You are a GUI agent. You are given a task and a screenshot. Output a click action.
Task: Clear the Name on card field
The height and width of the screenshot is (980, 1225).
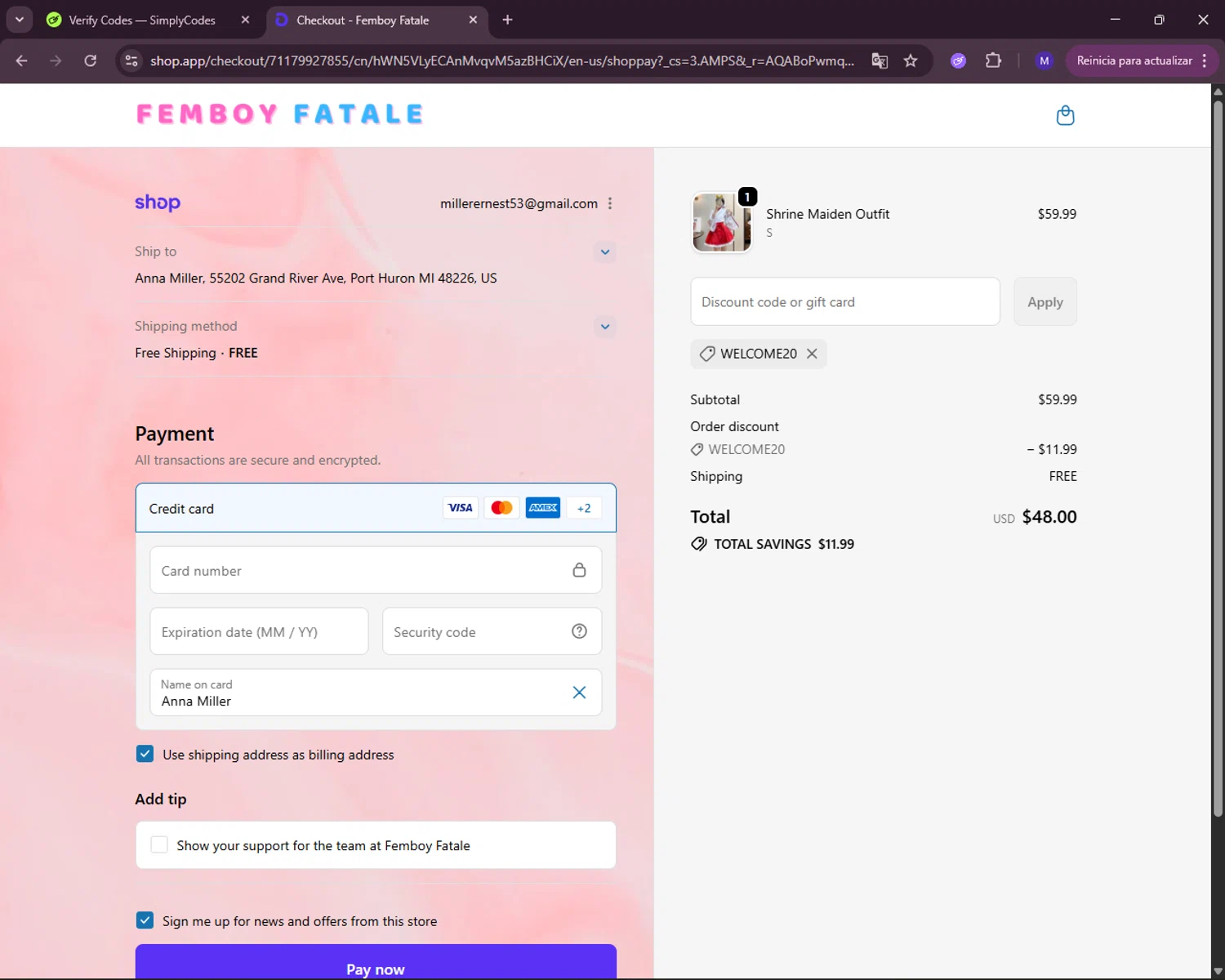(x=579, y=693)
